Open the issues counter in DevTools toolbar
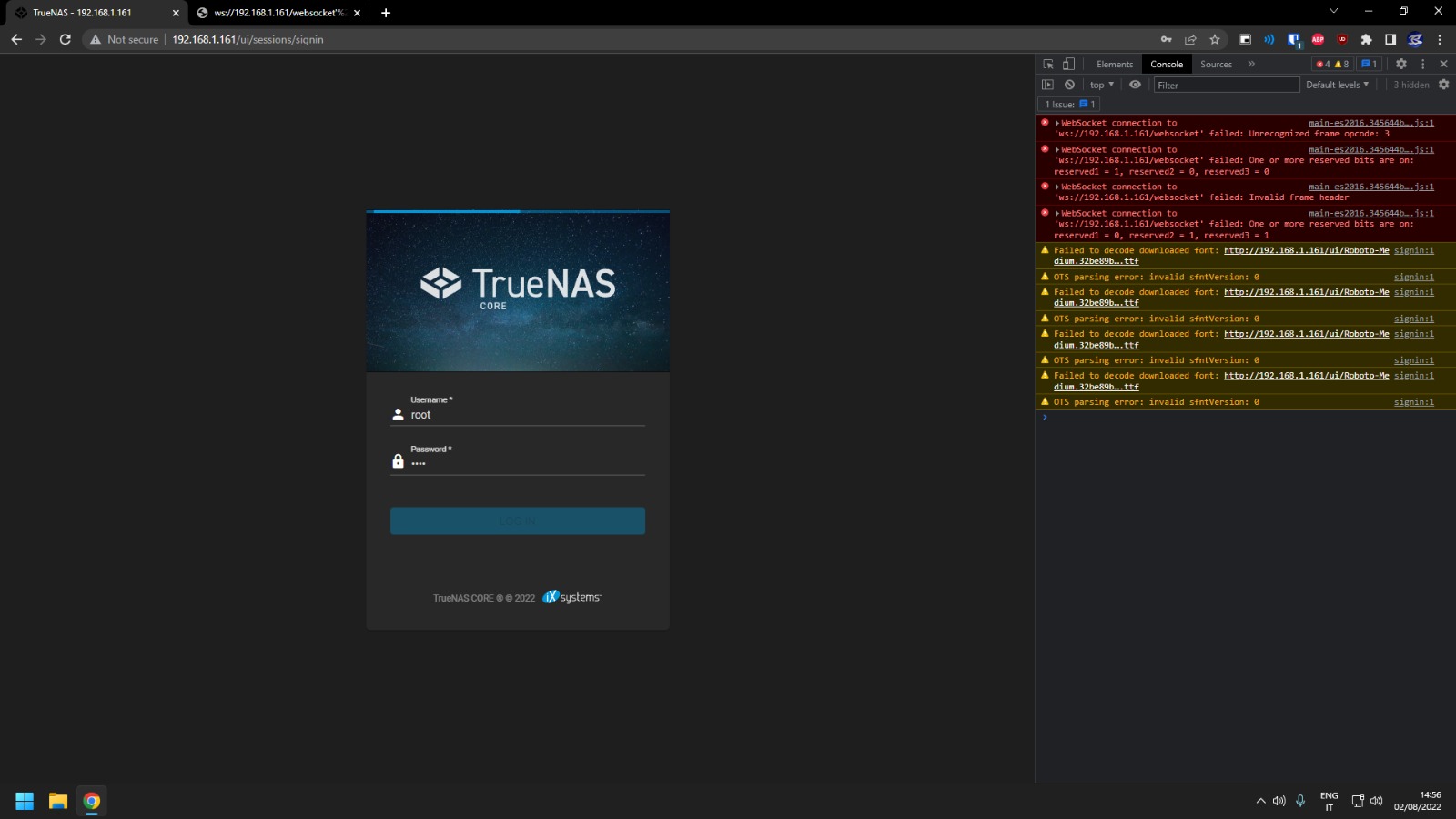This screenshot has height=819, width=1456. coord(1369,64)
